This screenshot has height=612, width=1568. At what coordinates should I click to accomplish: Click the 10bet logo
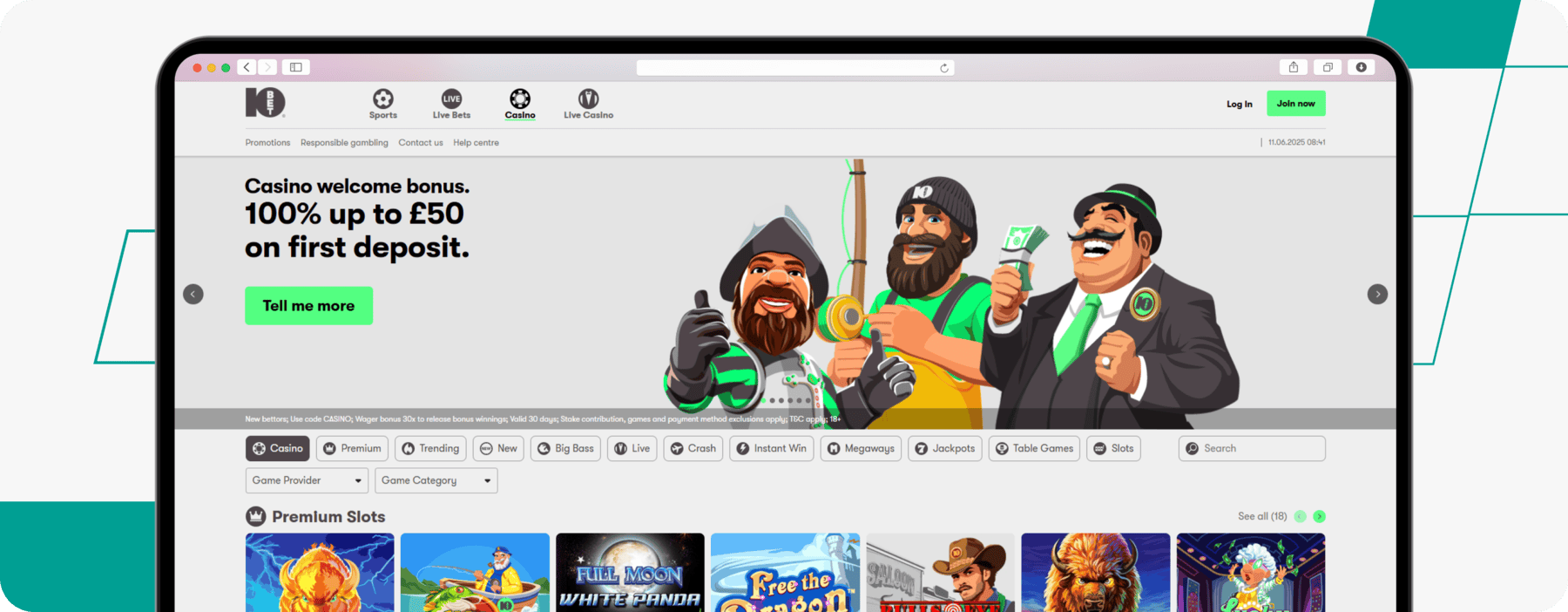point(265,103)
